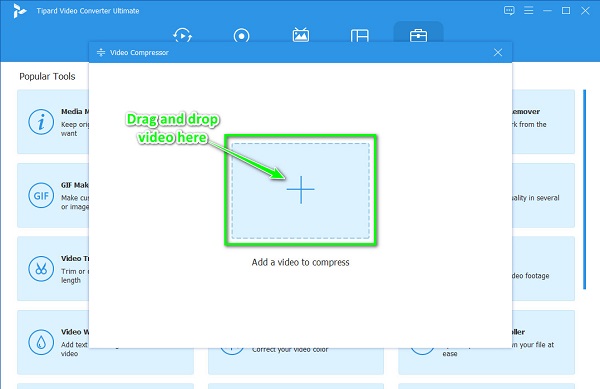Open the Converter tab icon
Image resolution: width=600 pixels, height=389 pixels.
click(183, 36)
